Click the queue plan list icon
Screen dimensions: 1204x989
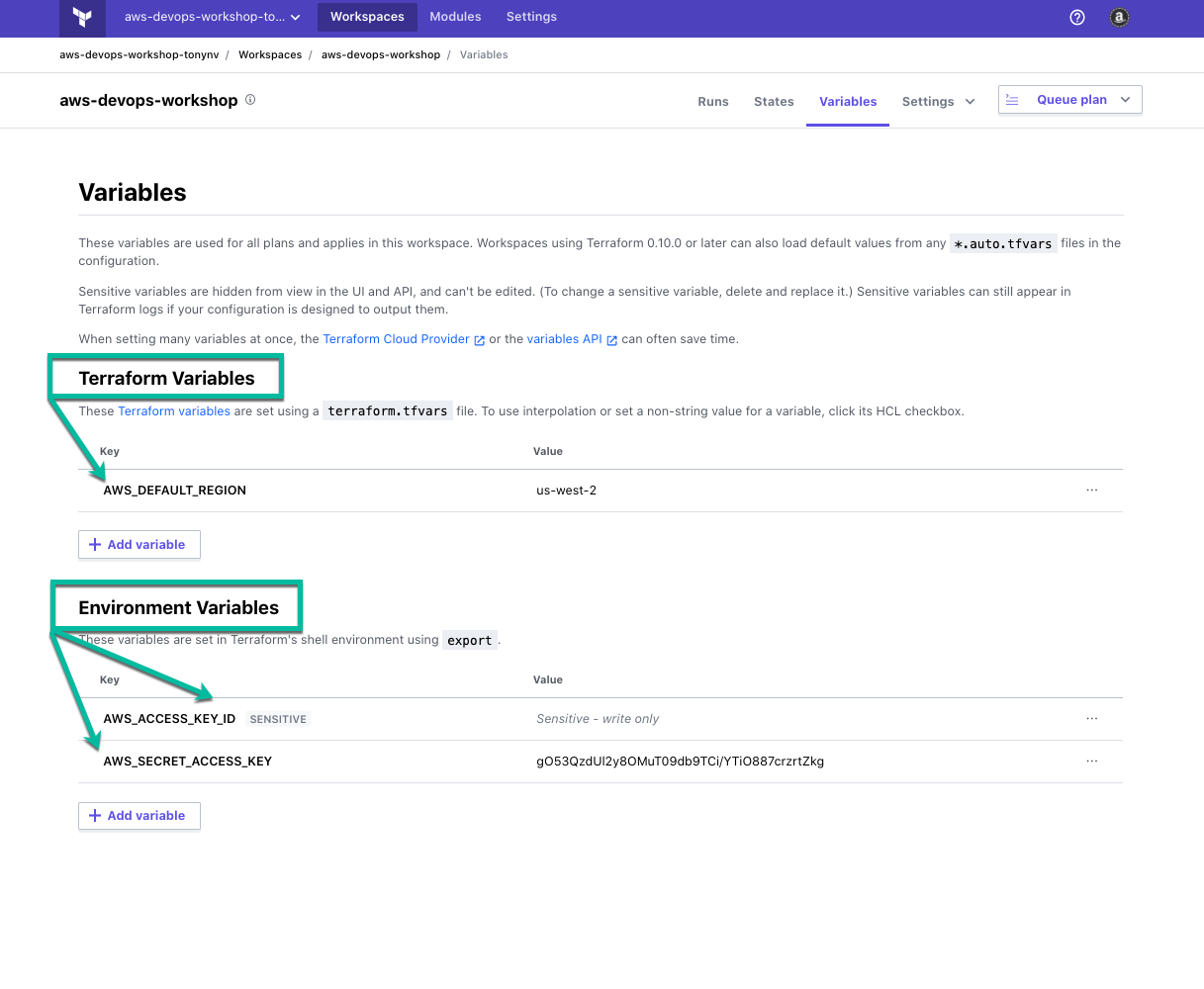click(1012, 100)
